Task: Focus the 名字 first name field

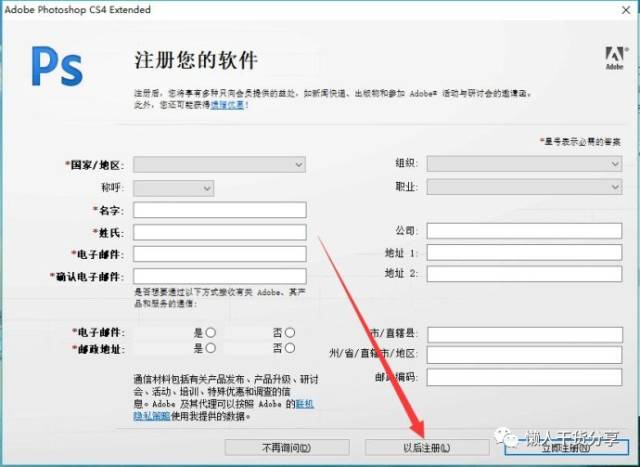Action: pyautogui.click(x=219, y=210)
